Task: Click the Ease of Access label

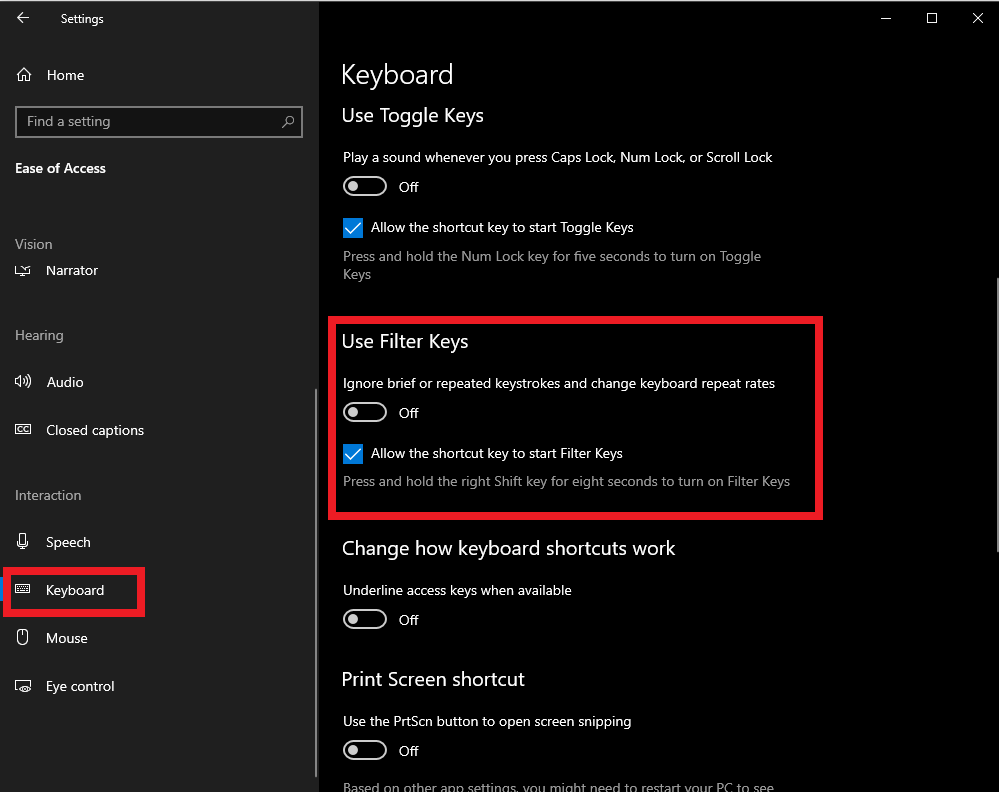Action: 61,168
